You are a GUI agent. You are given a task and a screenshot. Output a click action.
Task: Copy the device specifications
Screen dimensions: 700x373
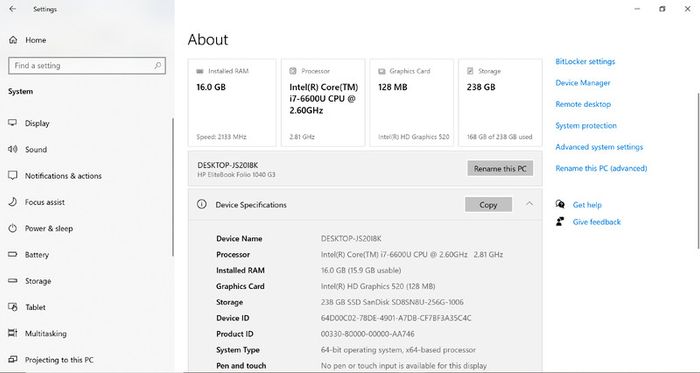pyautogui.click(x=488, y=205)
